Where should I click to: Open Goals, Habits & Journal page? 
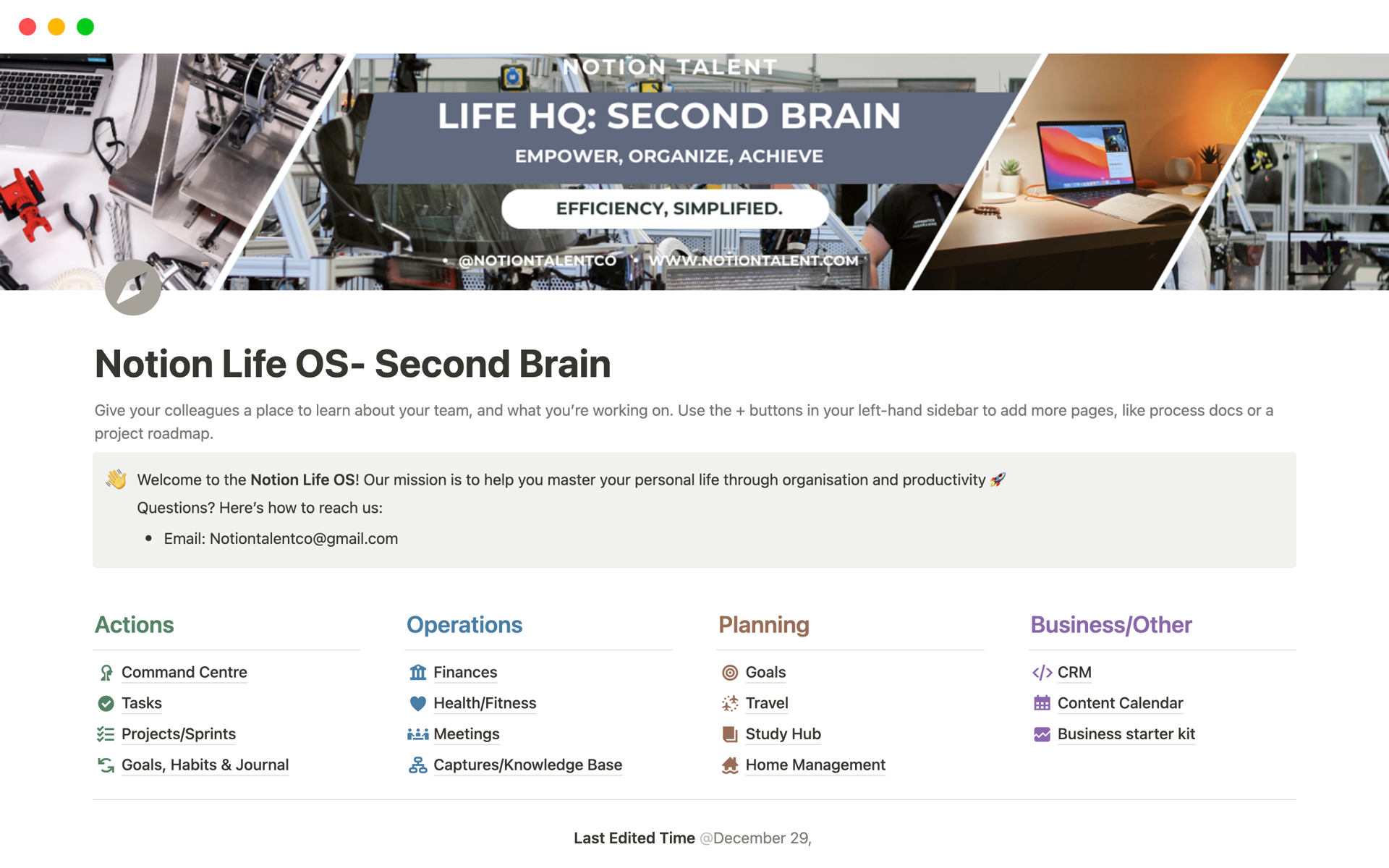[205, 765]
